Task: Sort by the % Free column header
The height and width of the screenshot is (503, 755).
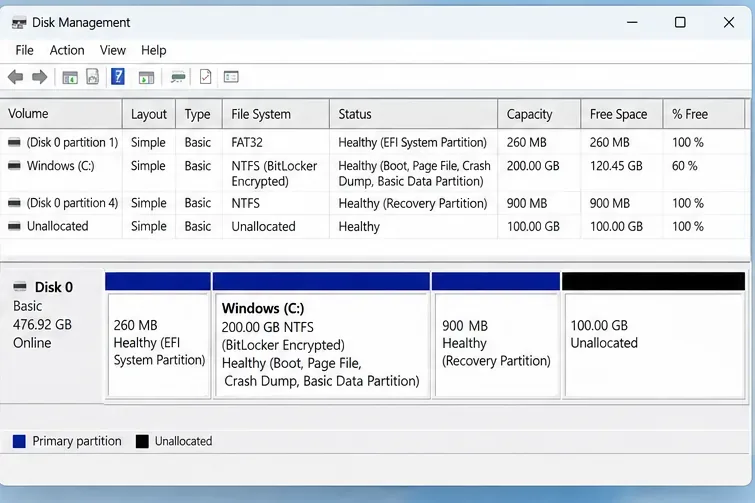Action: [x=704, y=114]
